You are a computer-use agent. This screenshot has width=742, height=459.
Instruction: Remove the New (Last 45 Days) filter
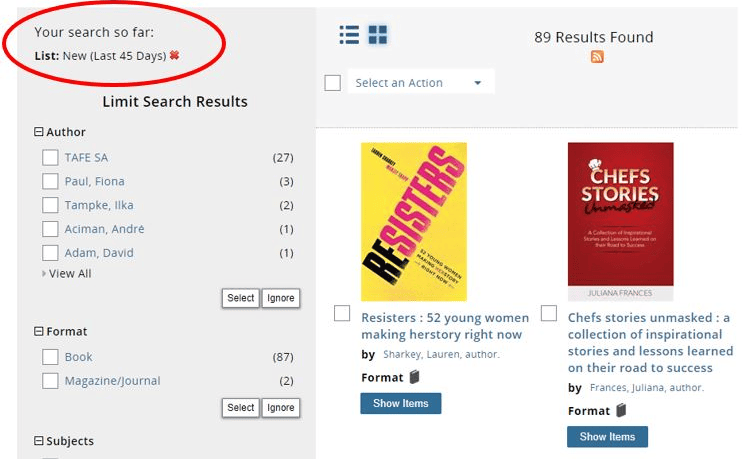174,56
